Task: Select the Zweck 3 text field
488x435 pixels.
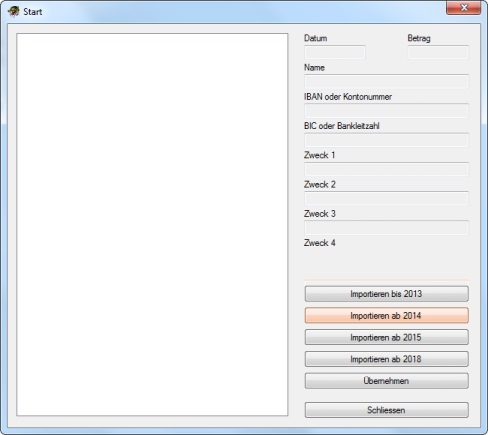Action: coord(386,228)
